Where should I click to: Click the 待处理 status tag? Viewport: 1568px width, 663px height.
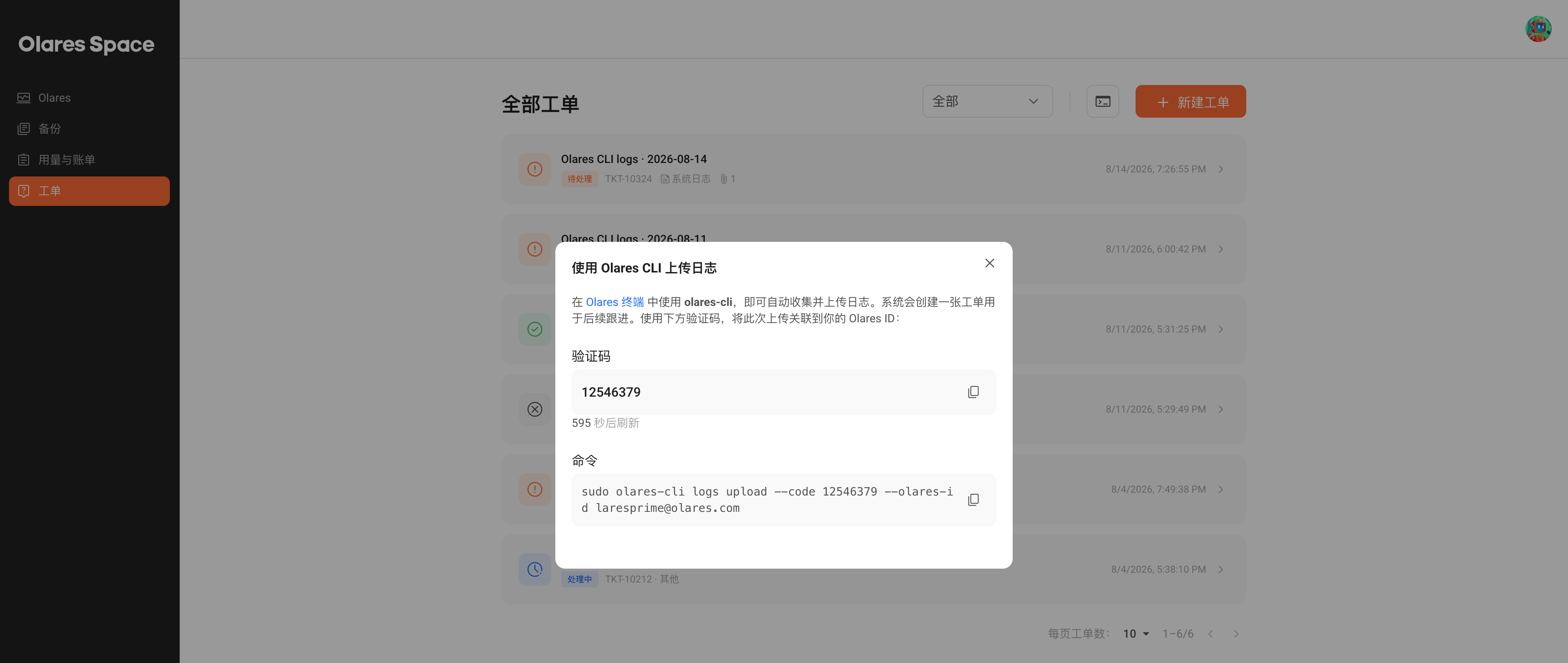coord(579,179)
